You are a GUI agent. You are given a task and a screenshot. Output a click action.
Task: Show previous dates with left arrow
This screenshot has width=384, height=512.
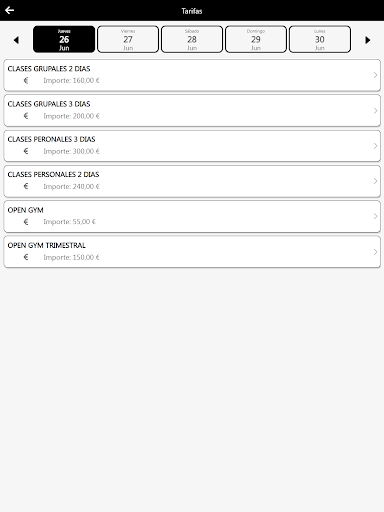tap(16, 40)
